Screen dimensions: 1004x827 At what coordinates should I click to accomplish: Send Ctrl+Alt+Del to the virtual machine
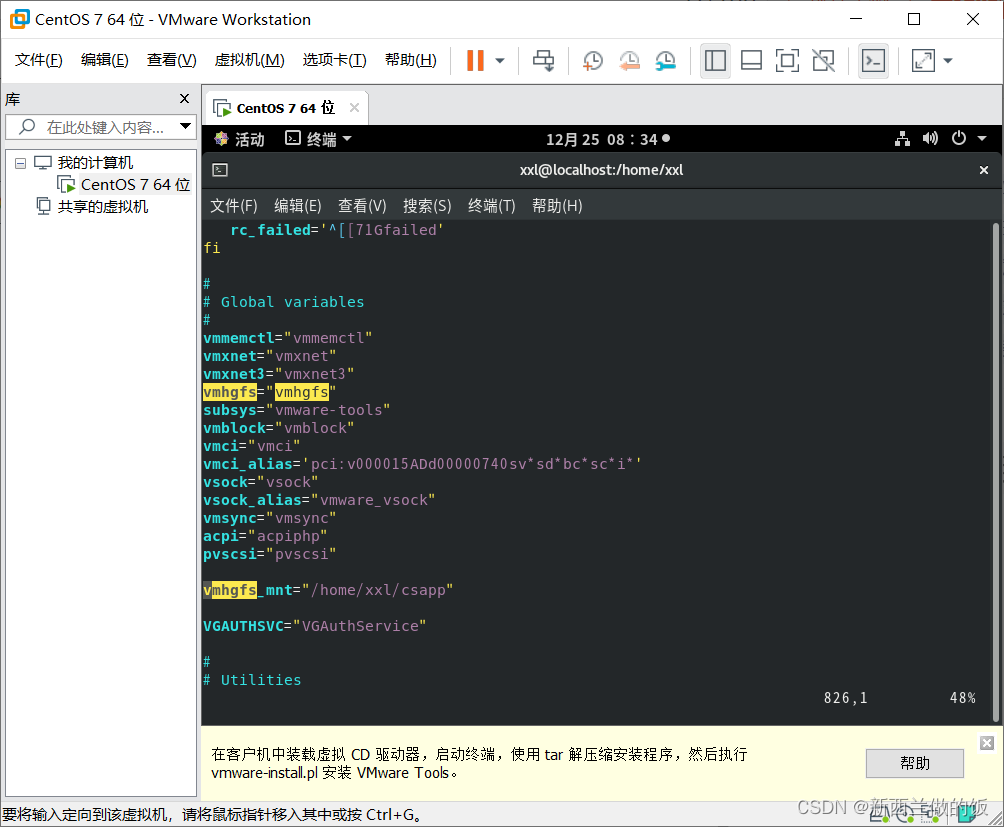544,61
